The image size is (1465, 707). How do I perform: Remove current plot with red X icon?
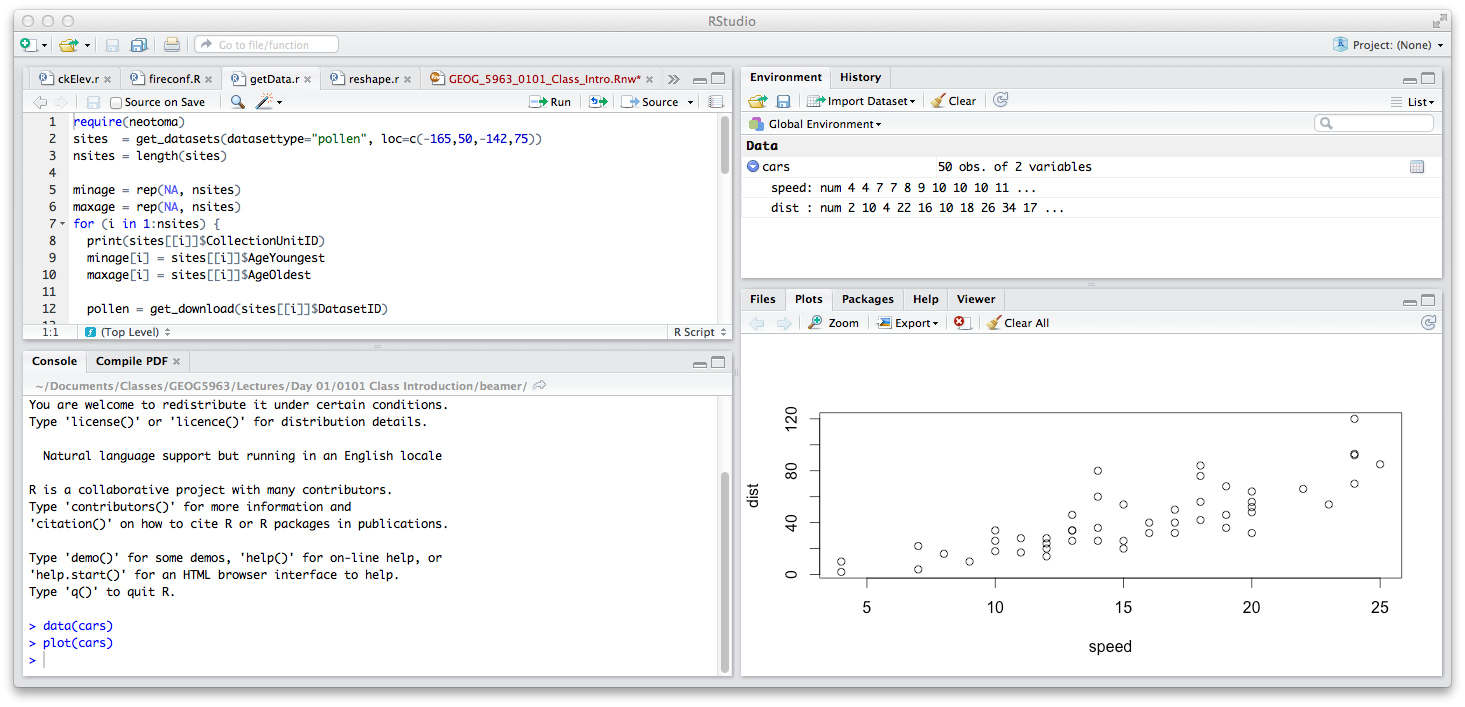(961, 323)
